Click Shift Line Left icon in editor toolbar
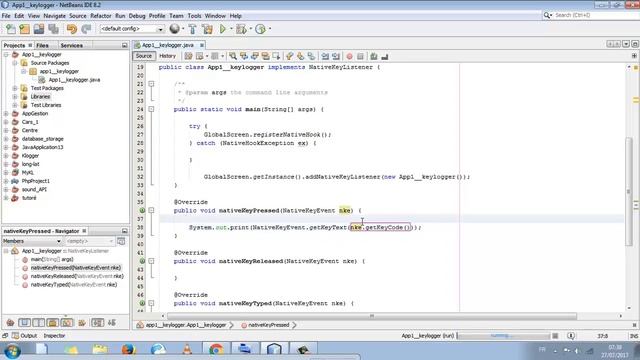Screen dimensions: 640x360 click(x=325, y=56)
